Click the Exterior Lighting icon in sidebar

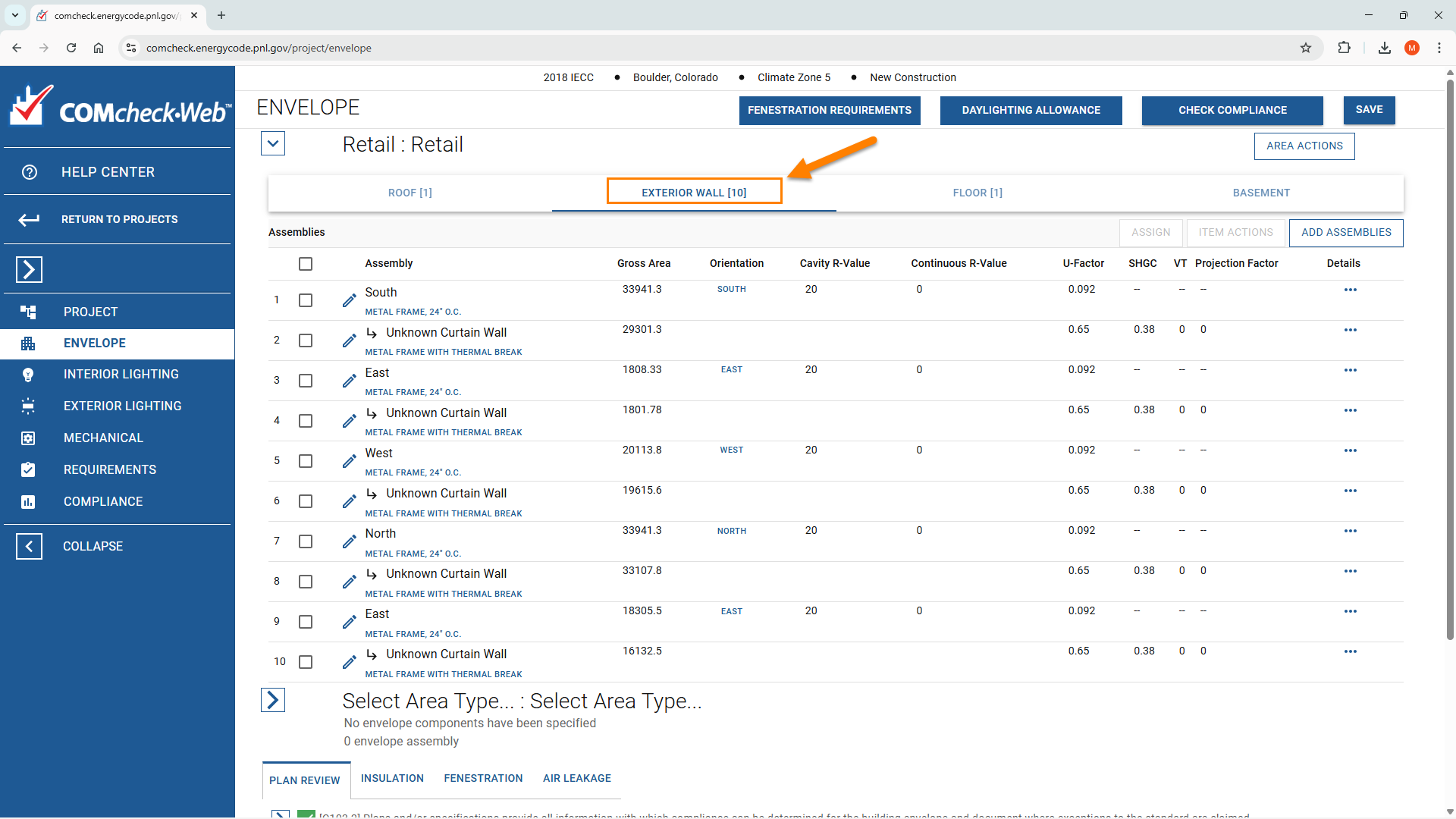[28, 406]
